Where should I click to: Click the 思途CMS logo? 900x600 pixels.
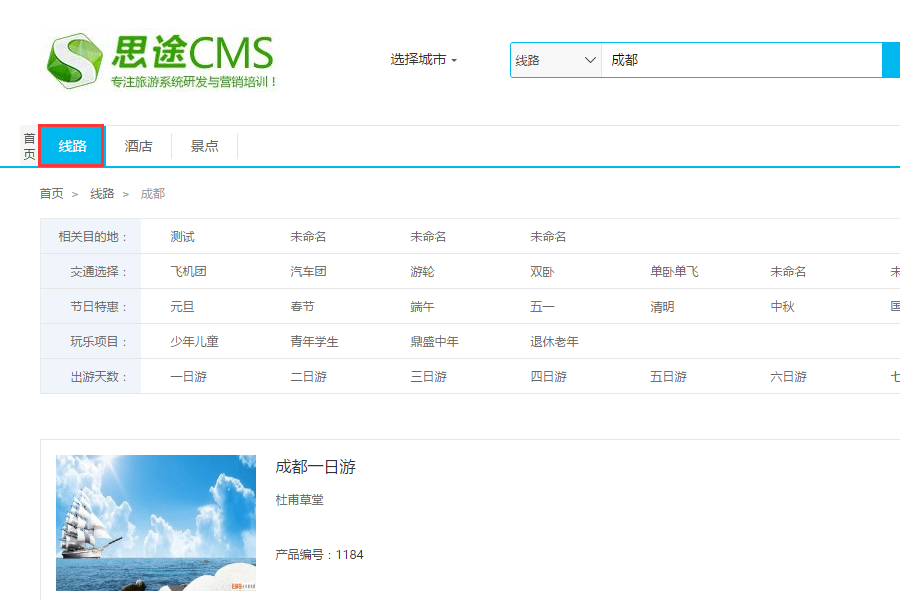(160, 60)
